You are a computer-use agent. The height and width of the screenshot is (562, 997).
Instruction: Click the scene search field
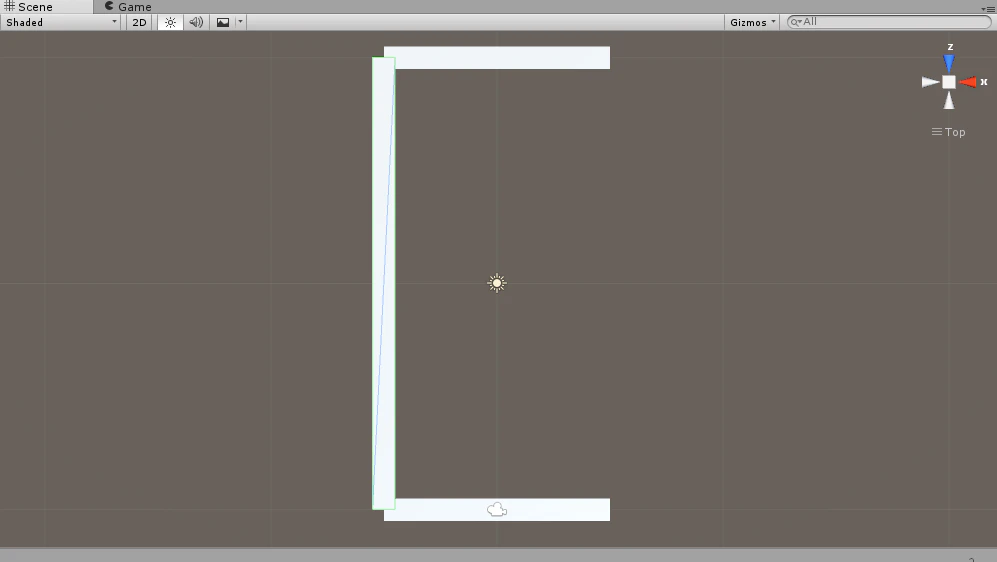click(889, 22)
